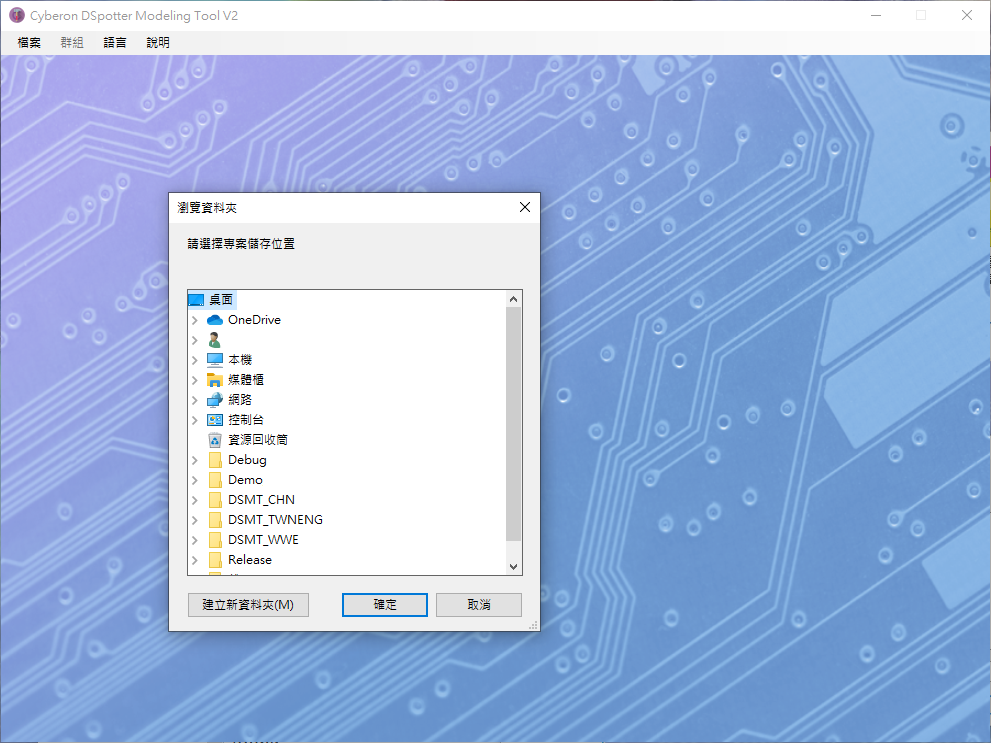Select the 媒體櫃 libraries icon
The image size is (991, 743).
[215, 380]
